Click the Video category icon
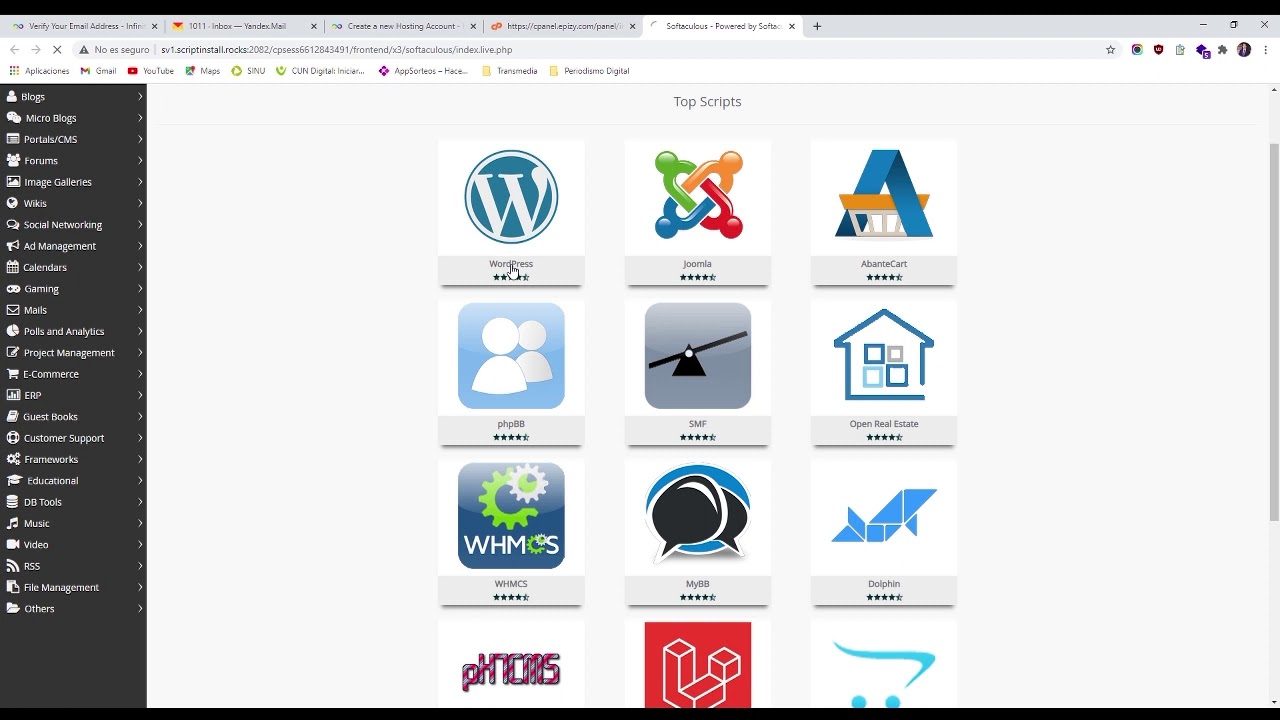The image size is (1280, 720). tap(13, 545)
